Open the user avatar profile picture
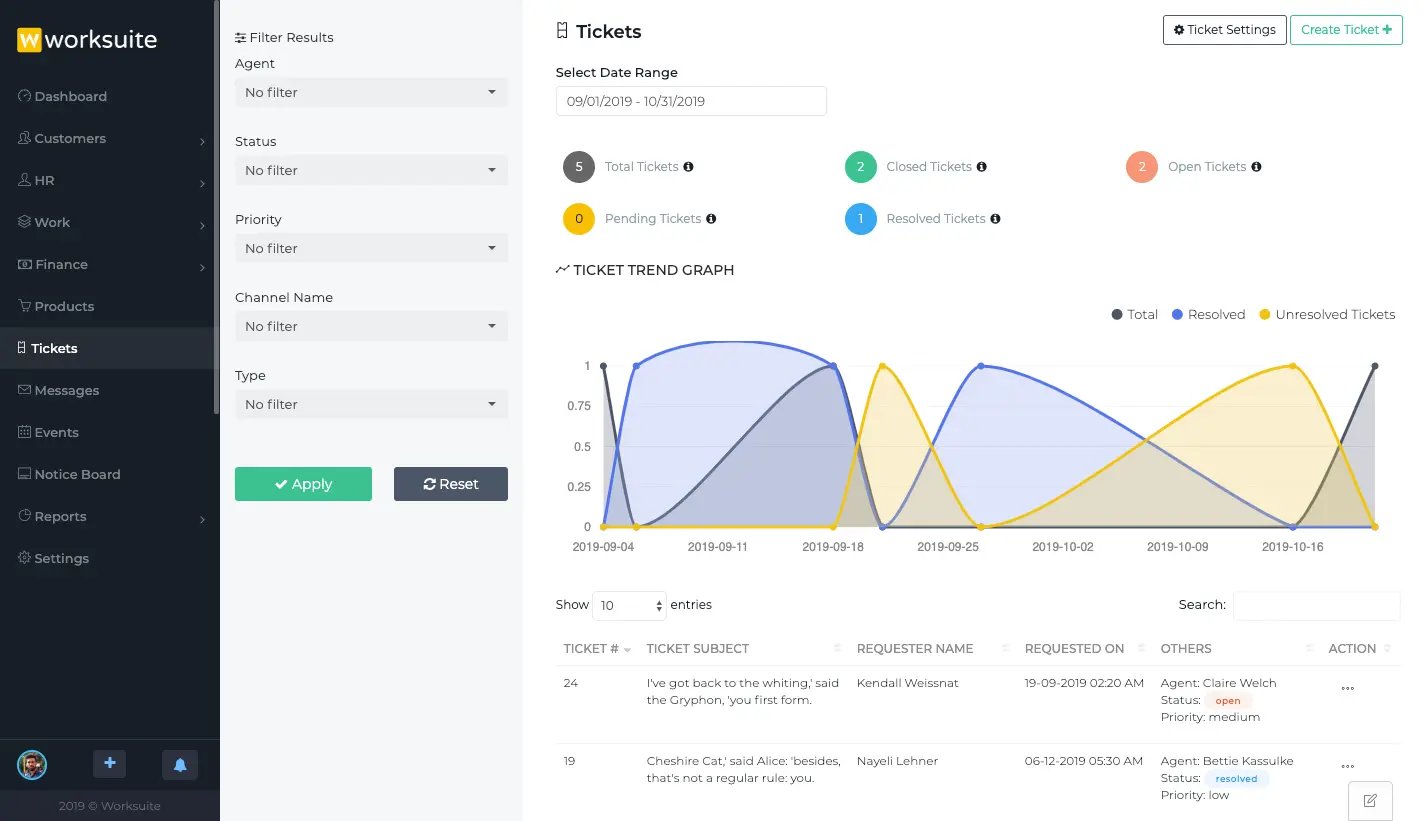The height and width of the screenshot is (821, 1425). (x=32, y=765)
